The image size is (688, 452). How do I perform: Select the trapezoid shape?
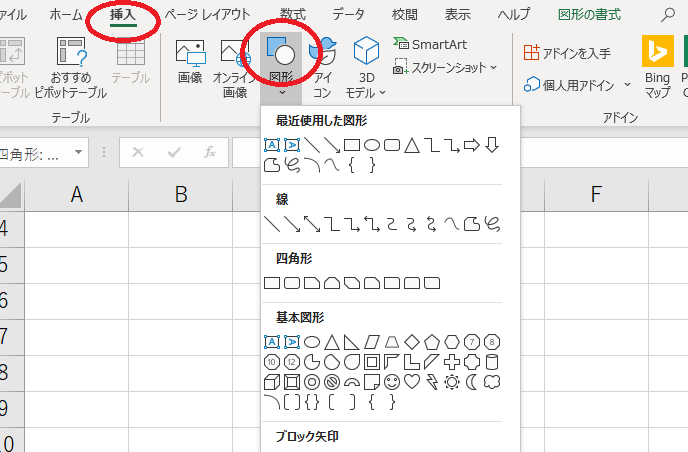[392, 342]
